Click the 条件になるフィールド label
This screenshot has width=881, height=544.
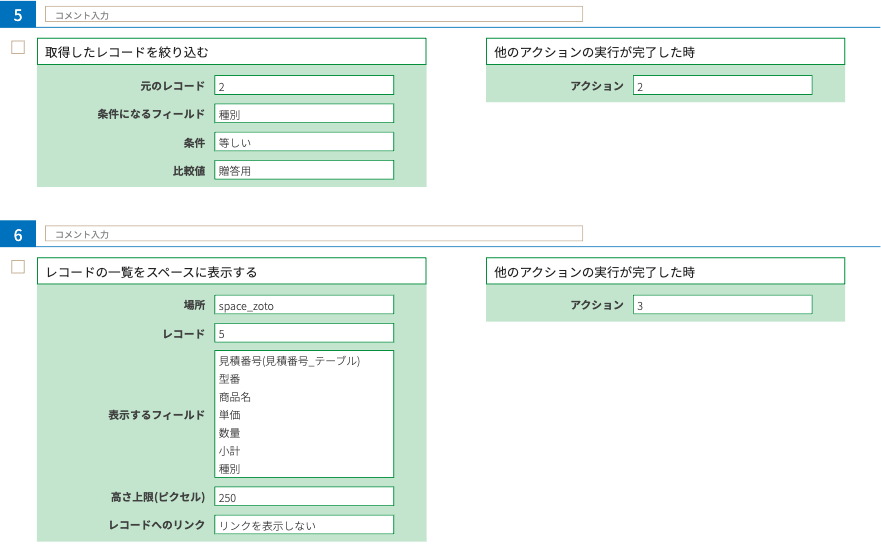pos(151,114)
